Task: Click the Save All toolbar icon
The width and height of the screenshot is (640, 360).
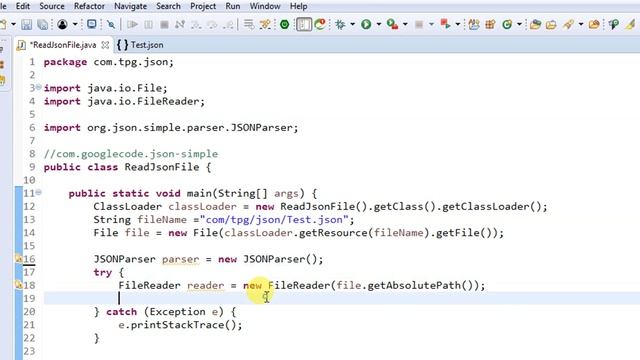Action: click(42, 24)
